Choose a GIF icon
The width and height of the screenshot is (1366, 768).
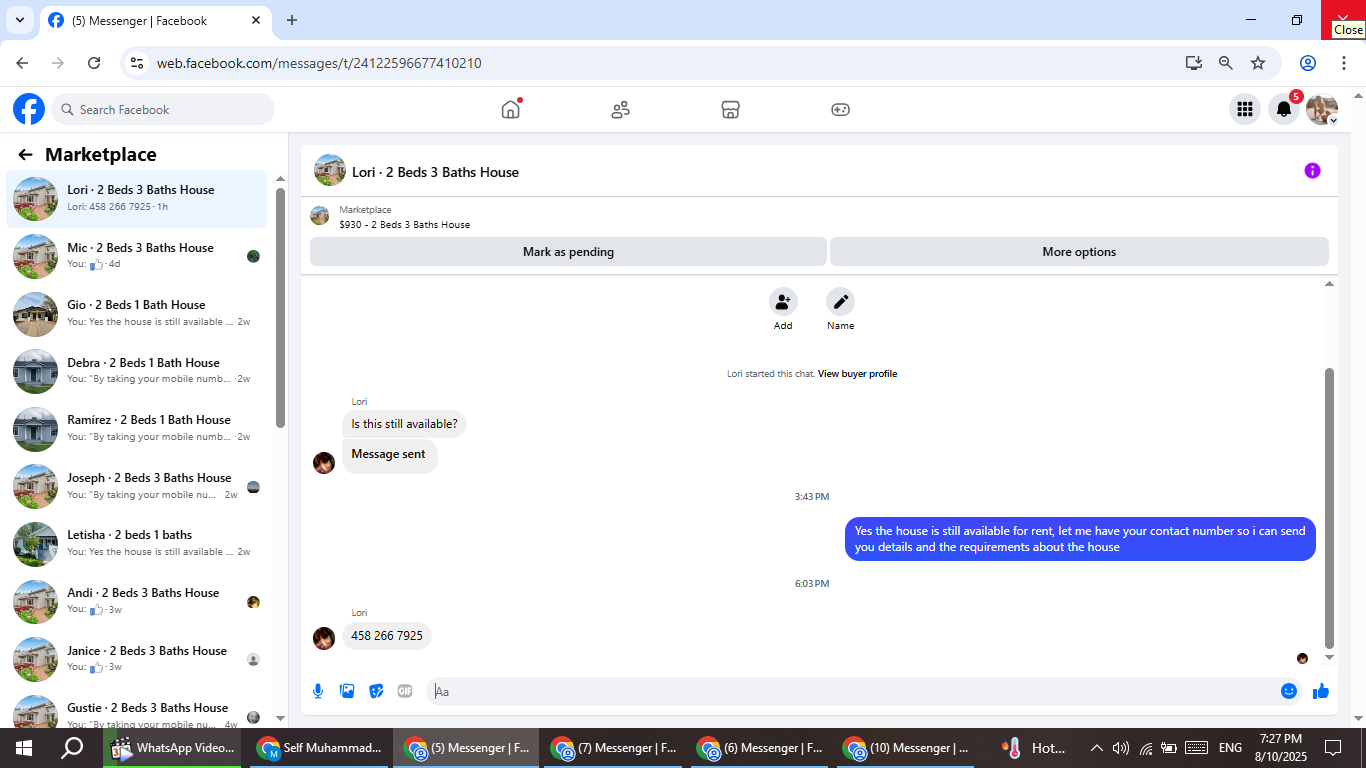point(405,691)
